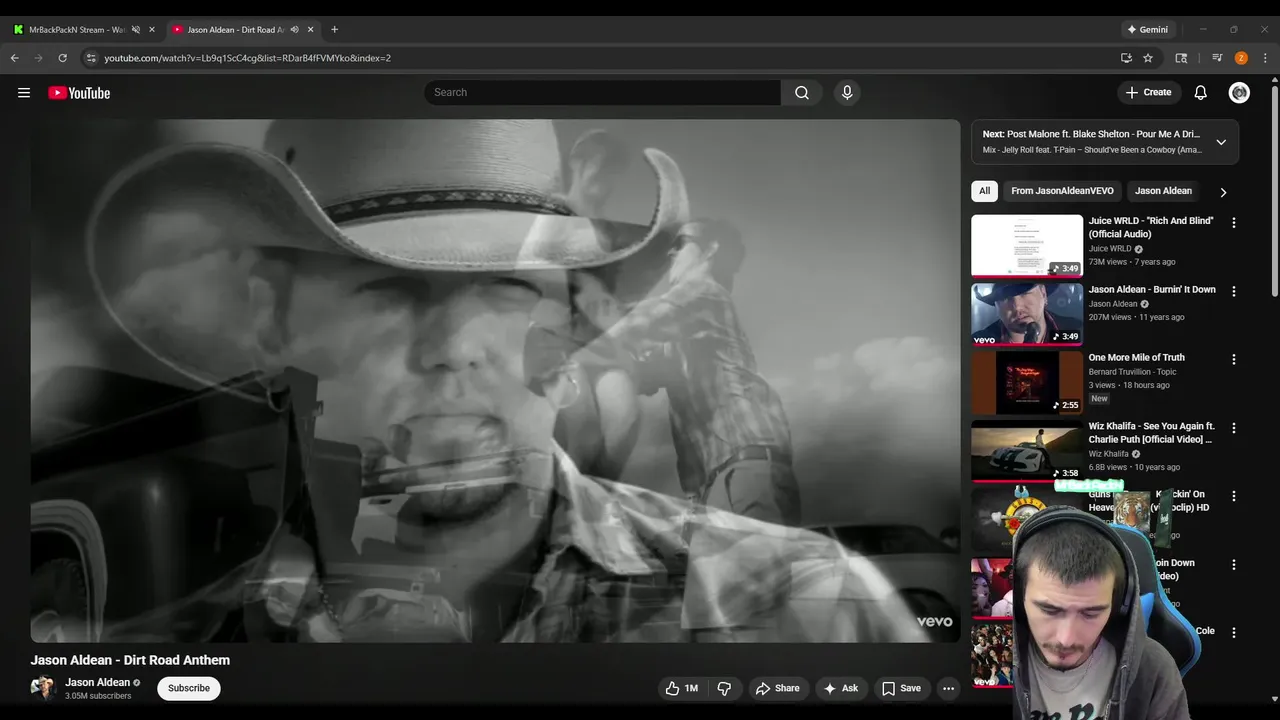Select the All filter chip
The width and height of the screenshot is (1280, 720).
coord(984,191)
